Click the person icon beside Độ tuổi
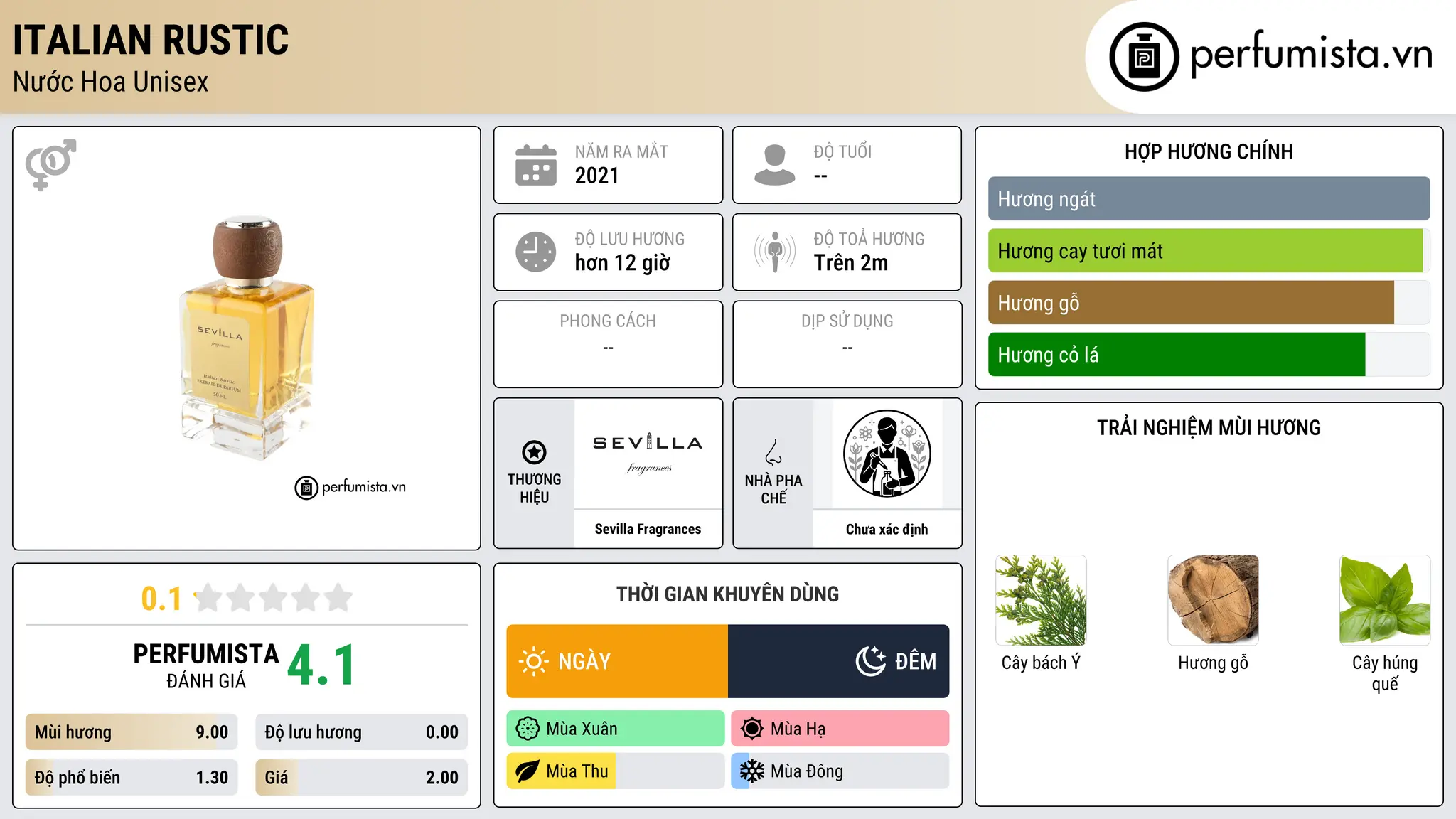 774,165
